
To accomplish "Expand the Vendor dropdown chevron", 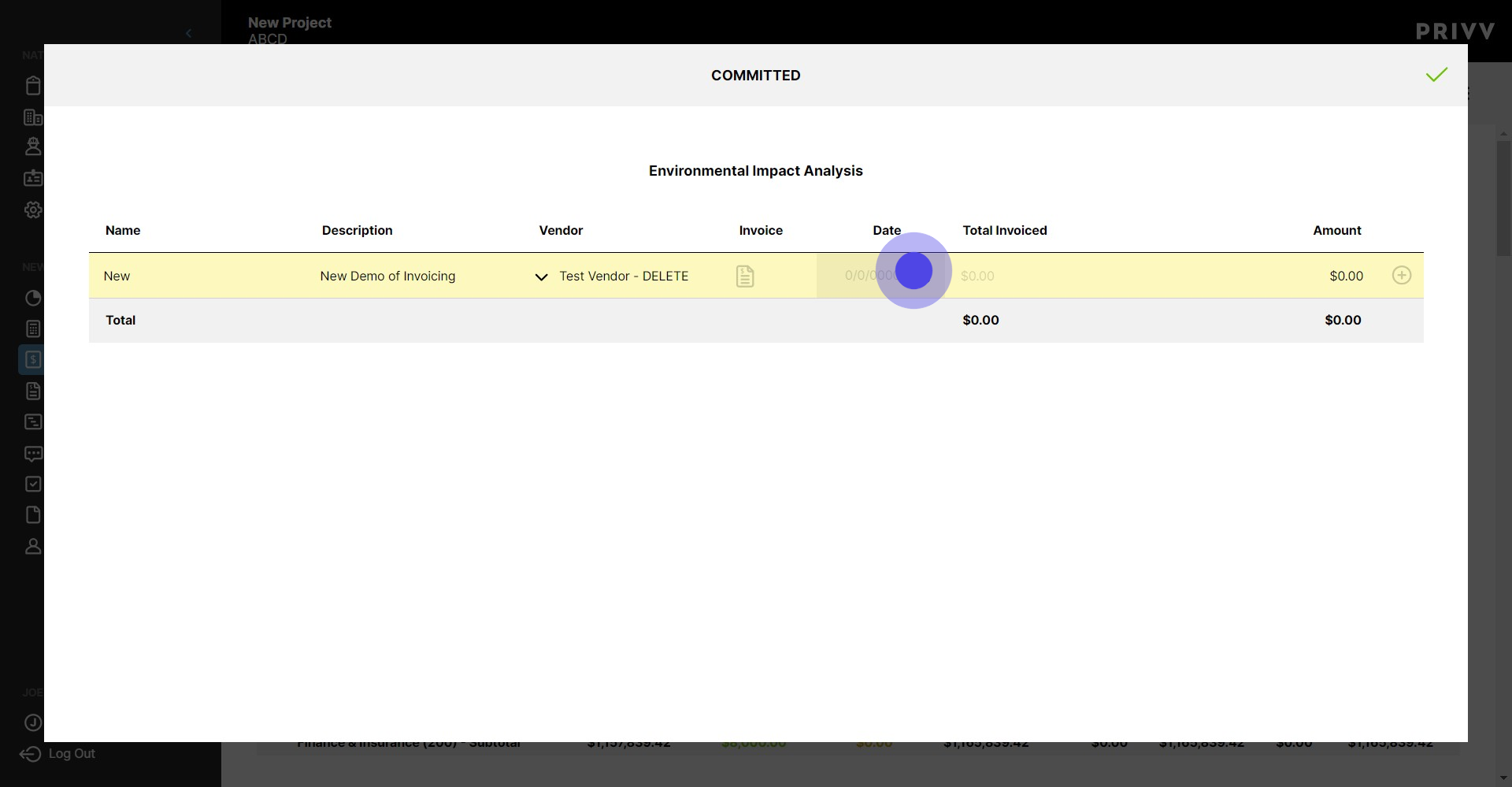I will coord(541,277).
